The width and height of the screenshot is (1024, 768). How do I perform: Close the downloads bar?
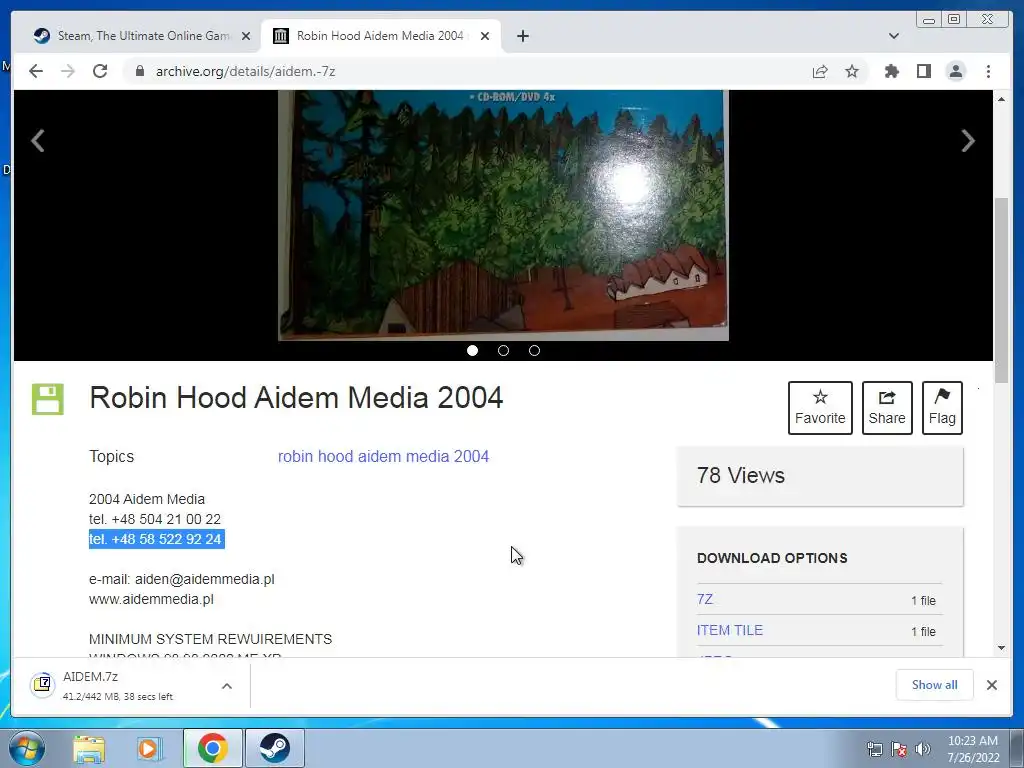tap(991, 684)
